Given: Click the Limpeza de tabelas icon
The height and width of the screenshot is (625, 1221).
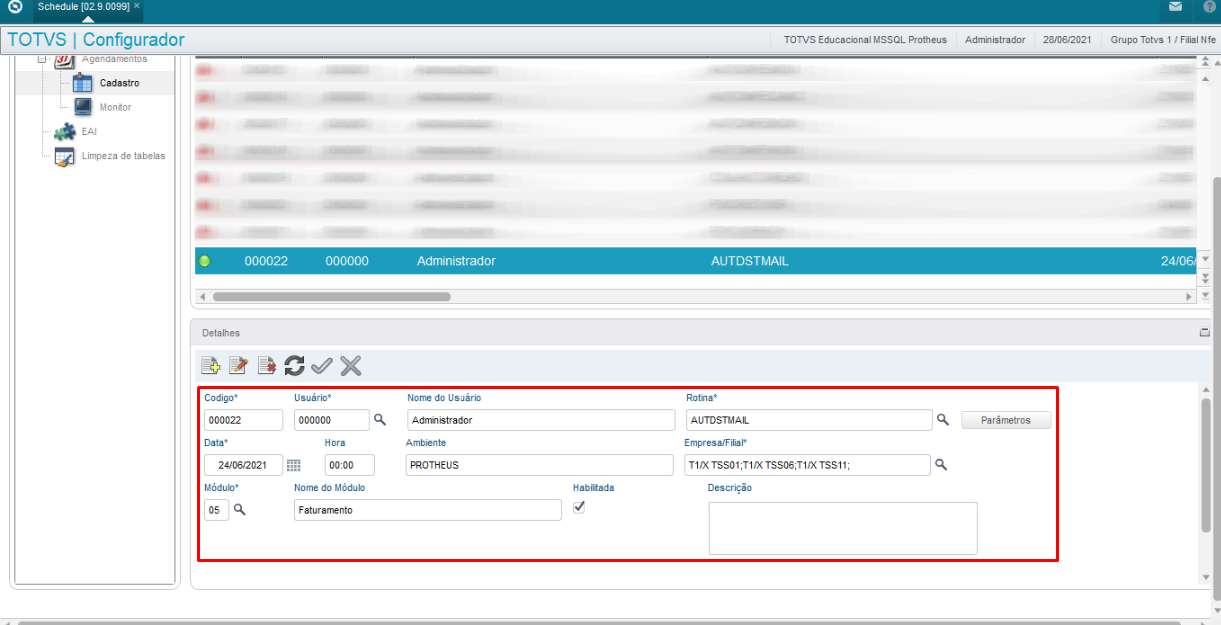Looking at the screenshot, I should click(x=64, y=156).
